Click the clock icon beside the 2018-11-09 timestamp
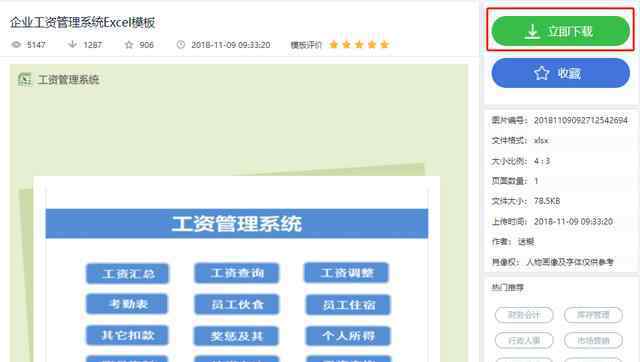Image resolution: width=640 pixels, height=362 pixels. coord(180,44)
